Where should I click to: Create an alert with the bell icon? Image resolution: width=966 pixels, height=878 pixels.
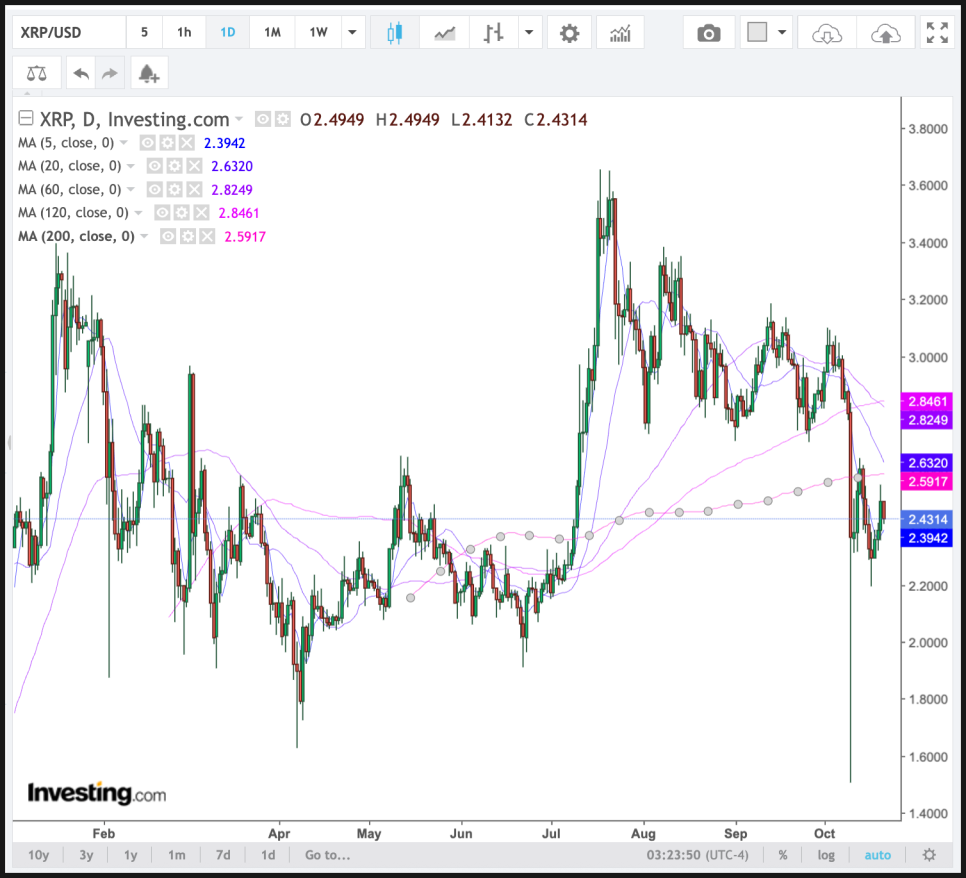148,73
